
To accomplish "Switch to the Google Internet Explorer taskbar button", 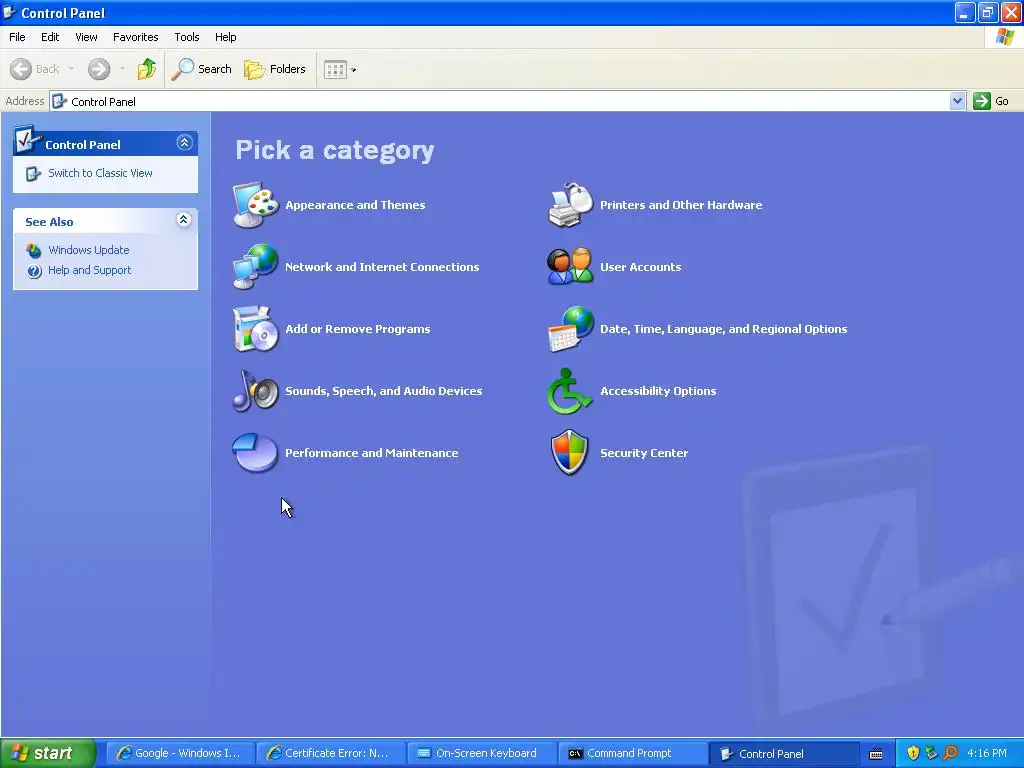I will [178, 754].
